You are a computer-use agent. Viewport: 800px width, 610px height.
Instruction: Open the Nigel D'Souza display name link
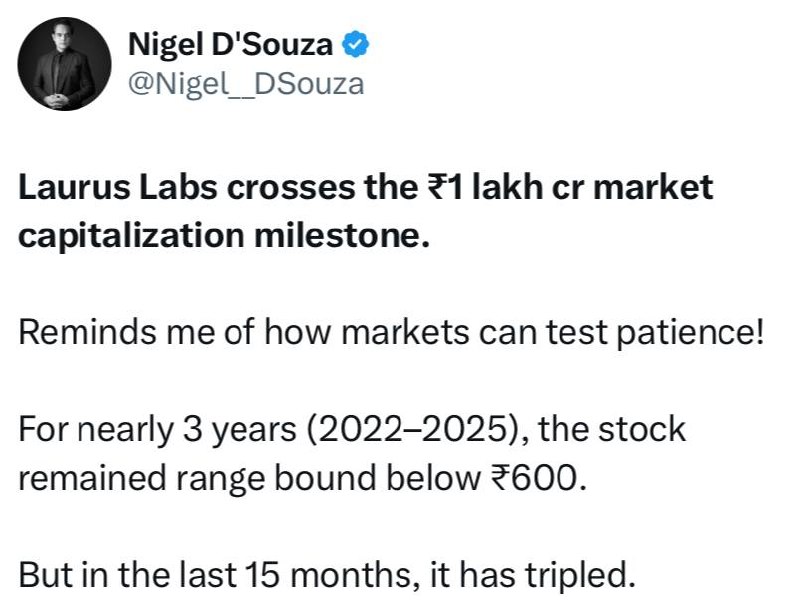coord(230,44)
